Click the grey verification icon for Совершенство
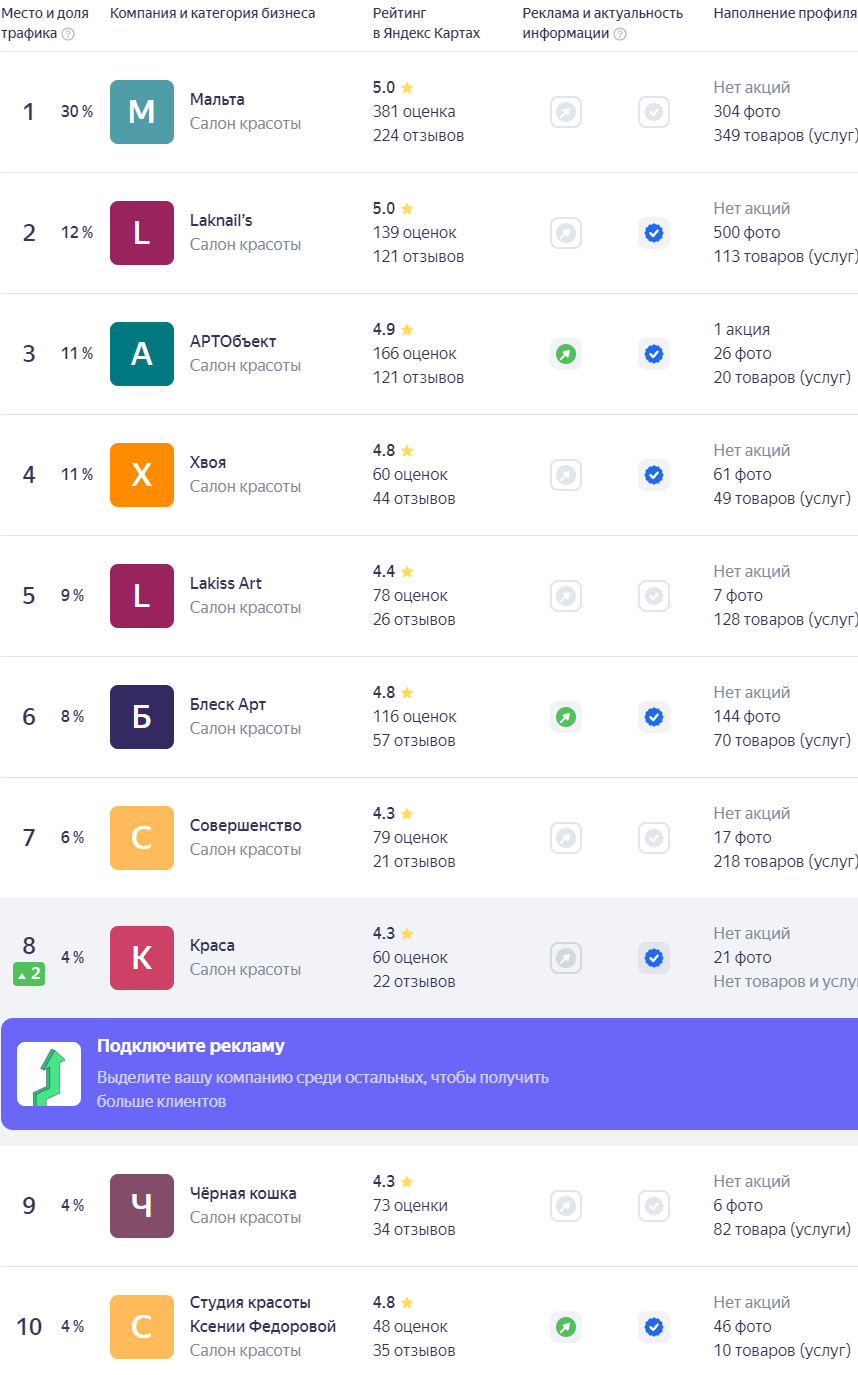 (x=654, y=838)
